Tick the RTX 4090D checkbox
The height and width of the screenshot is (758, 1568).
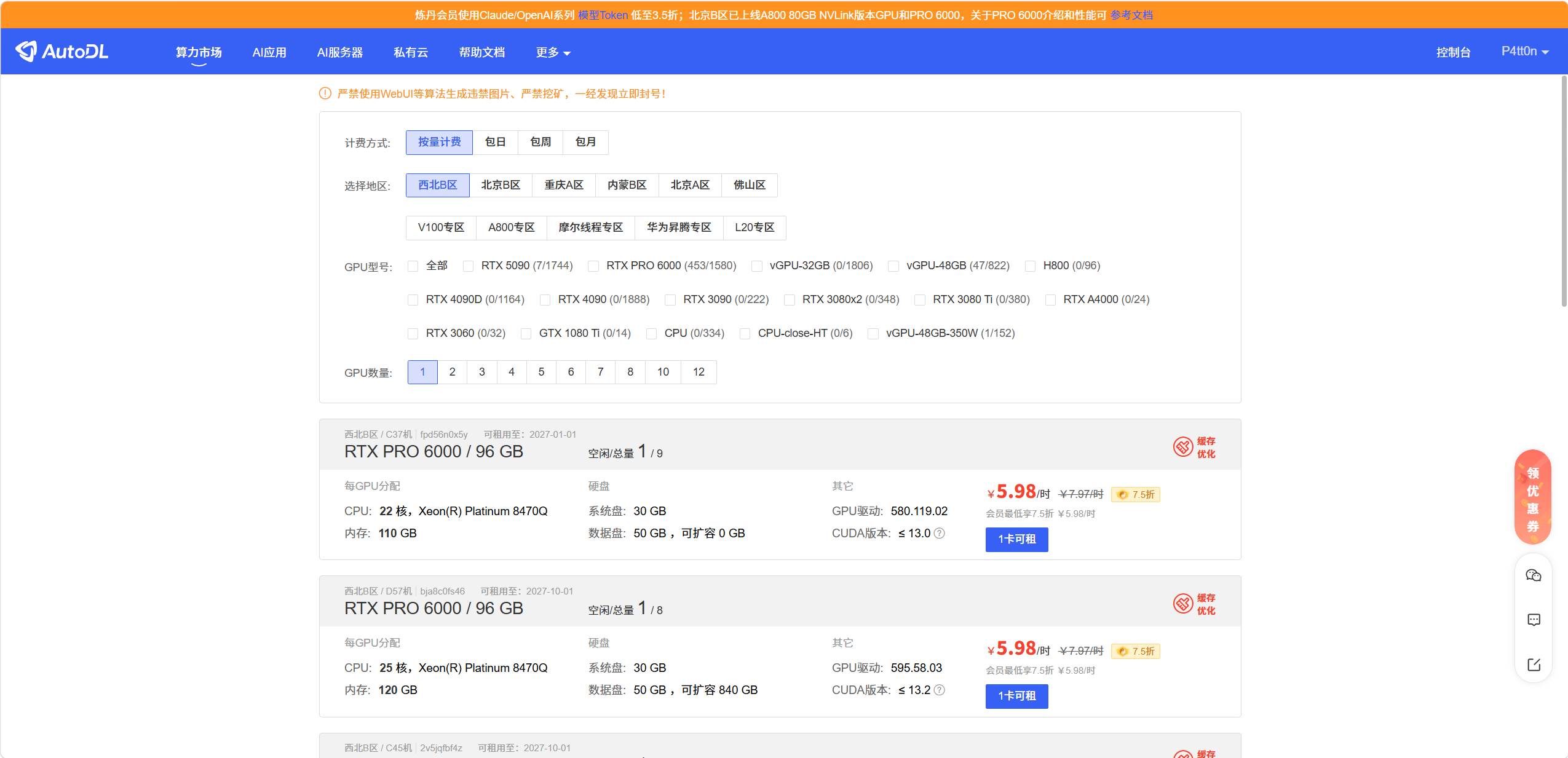tap(413, 300)
